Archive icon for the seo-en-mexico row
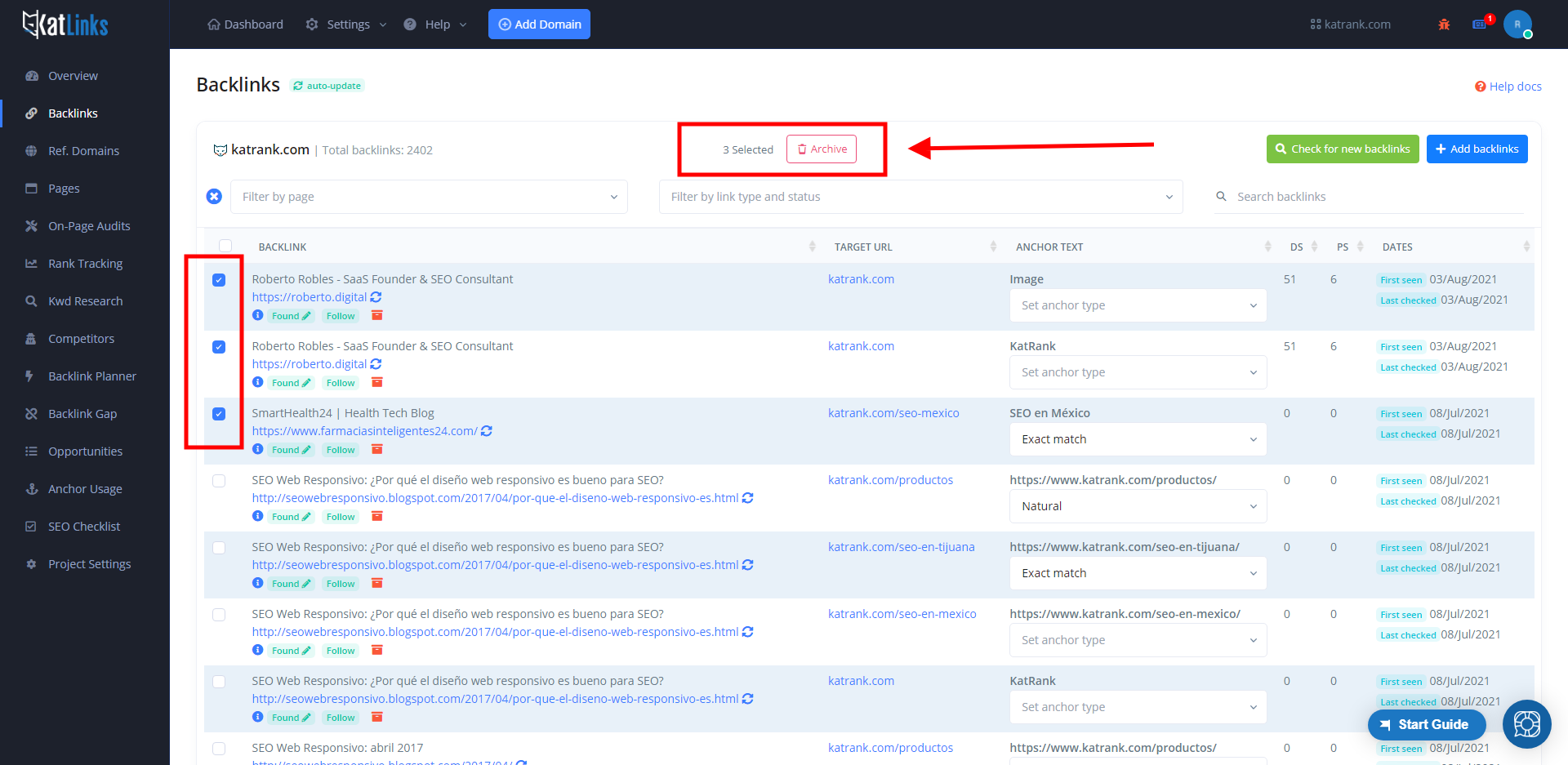 (x=377, y=650)
